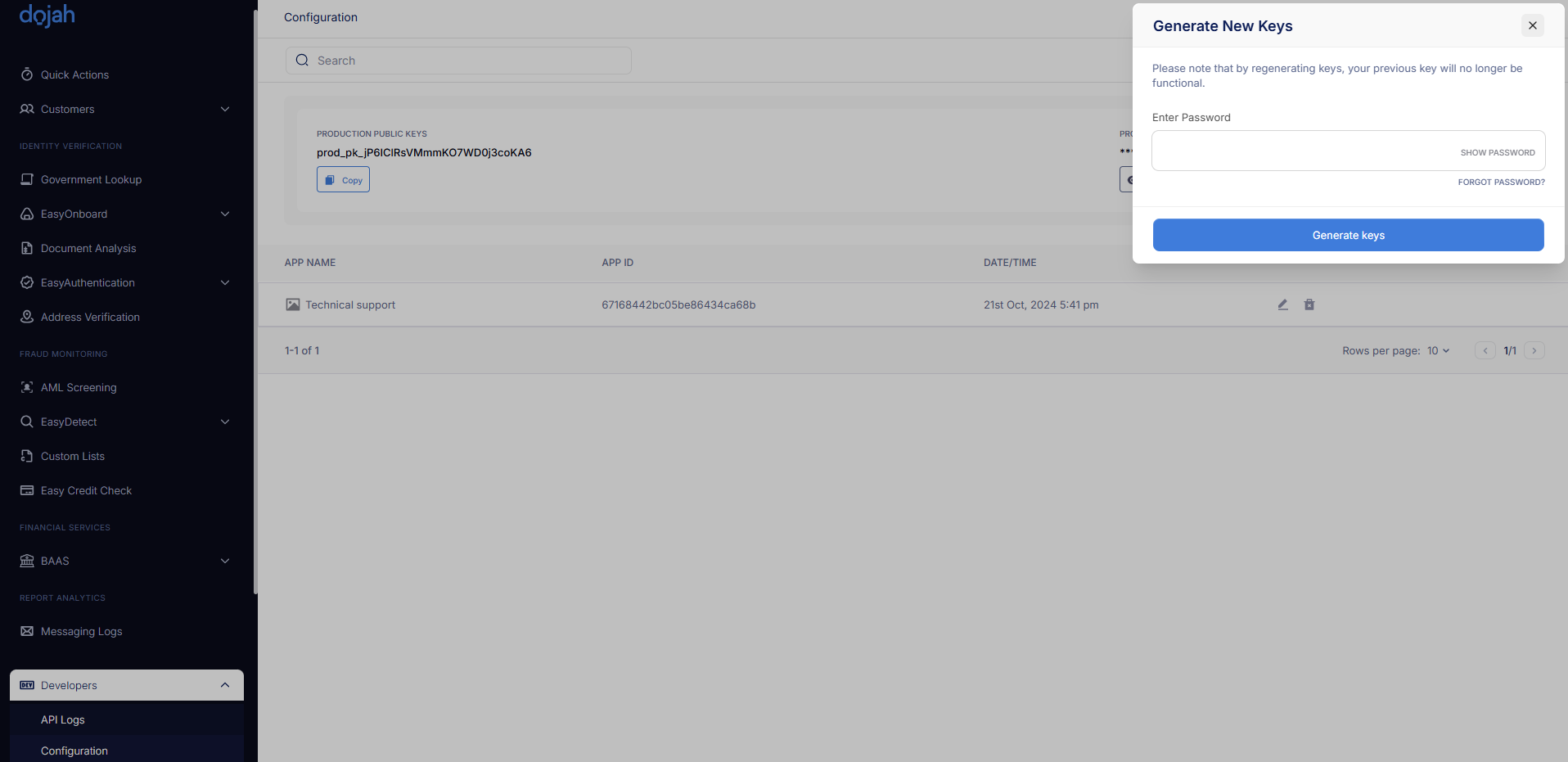Click the Quick Actions stopwatch icon
Viewport: 1568px width, 762px height.
[x=27, y=74]
